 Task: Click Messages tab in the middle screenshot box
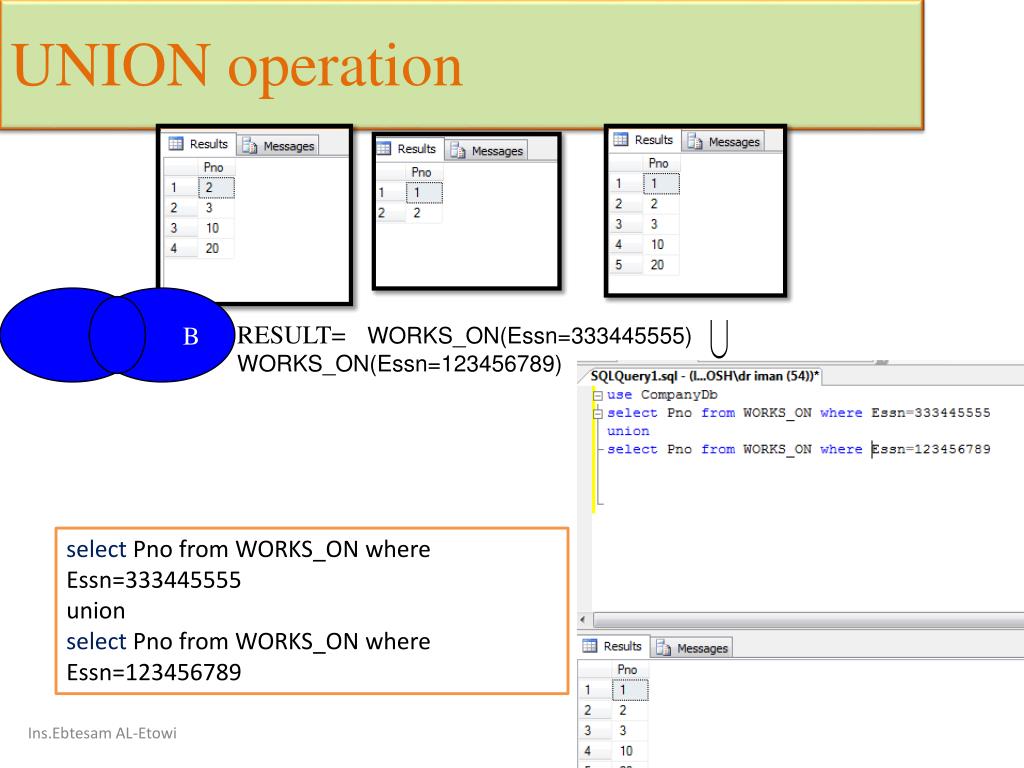(x=487, y=151)
